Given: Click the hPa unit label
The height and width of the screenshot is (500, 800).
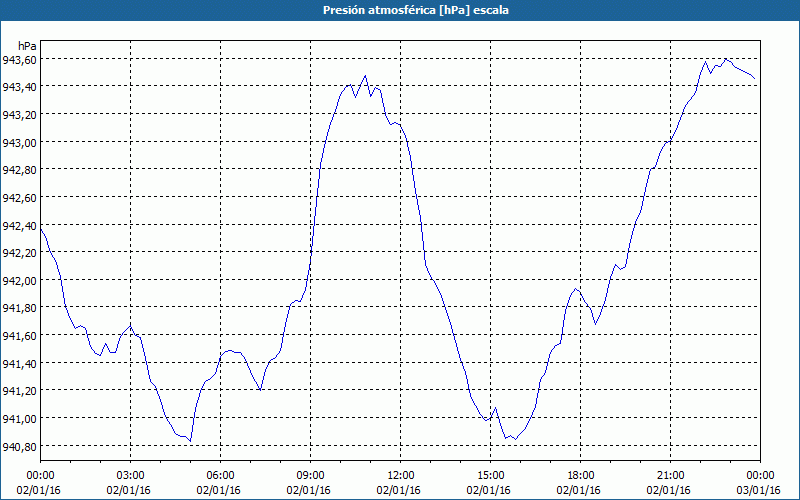Looking at the screenshot, I should tap(27, 46).
